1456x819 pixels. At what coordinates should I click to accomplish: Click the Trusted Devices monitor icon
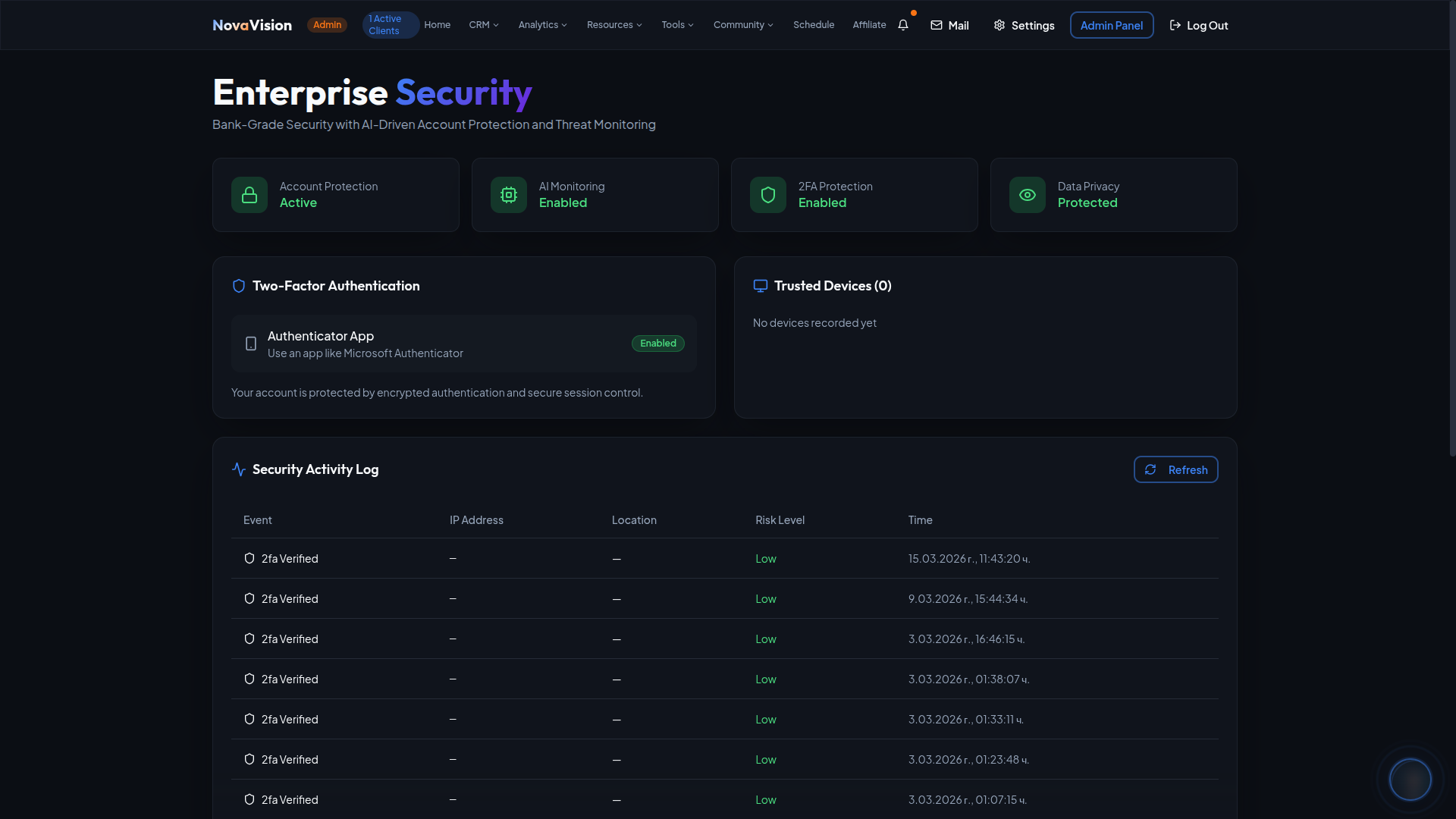761,286
